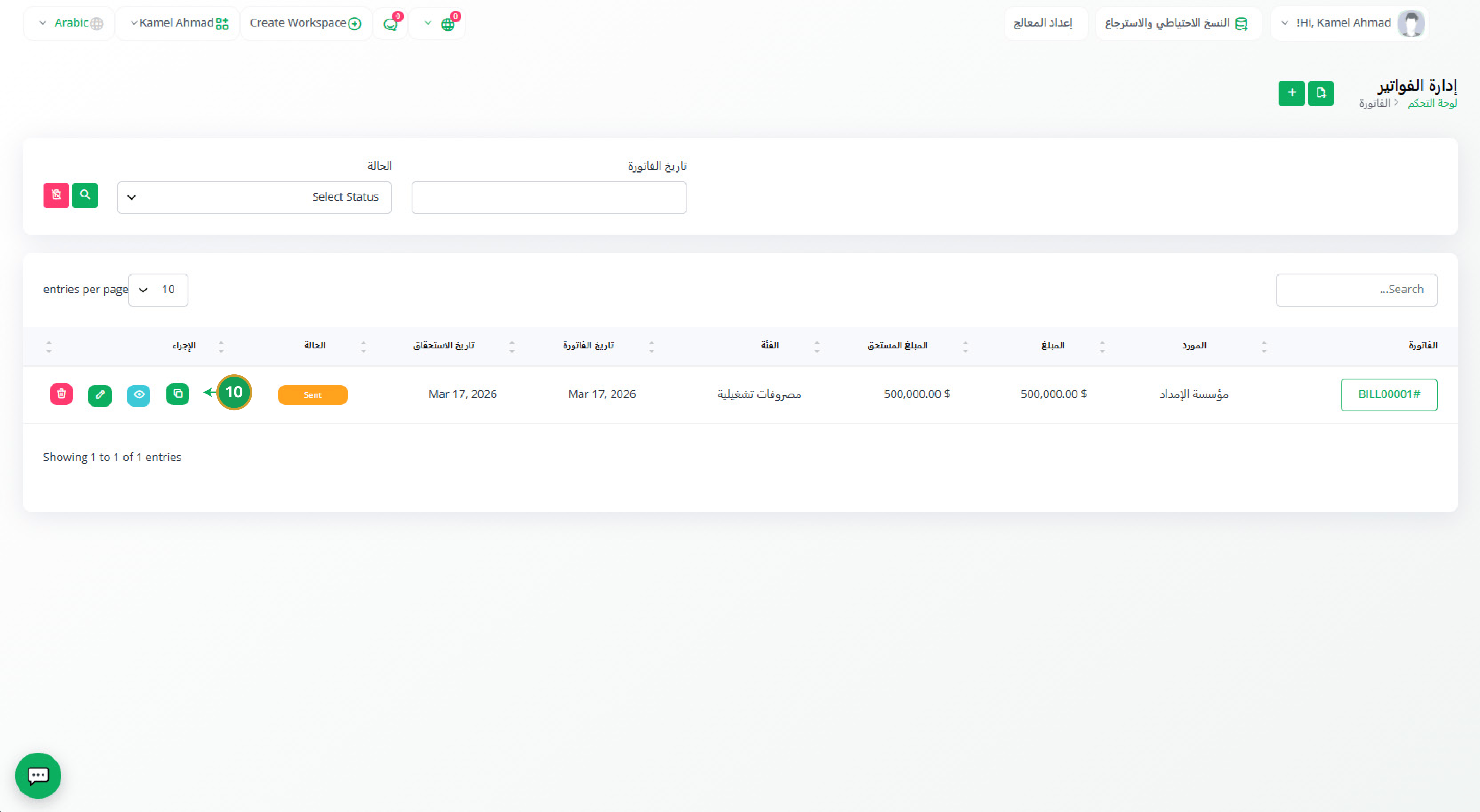Open entries per page dropdown
The width and height of the screenshot is (1480, 812).
158,290
